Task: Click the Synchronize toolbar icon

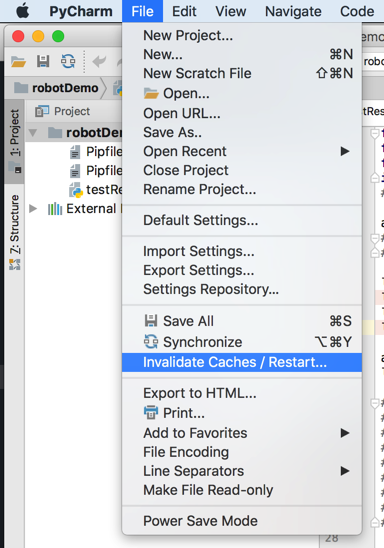Action: tap(68, 62)
